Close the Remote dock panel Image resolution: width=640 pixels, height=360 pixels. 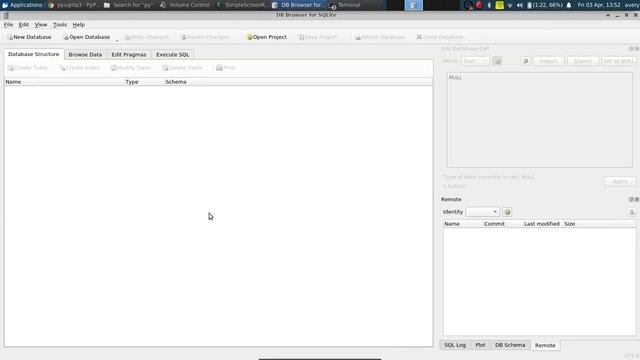coord(637,199)
